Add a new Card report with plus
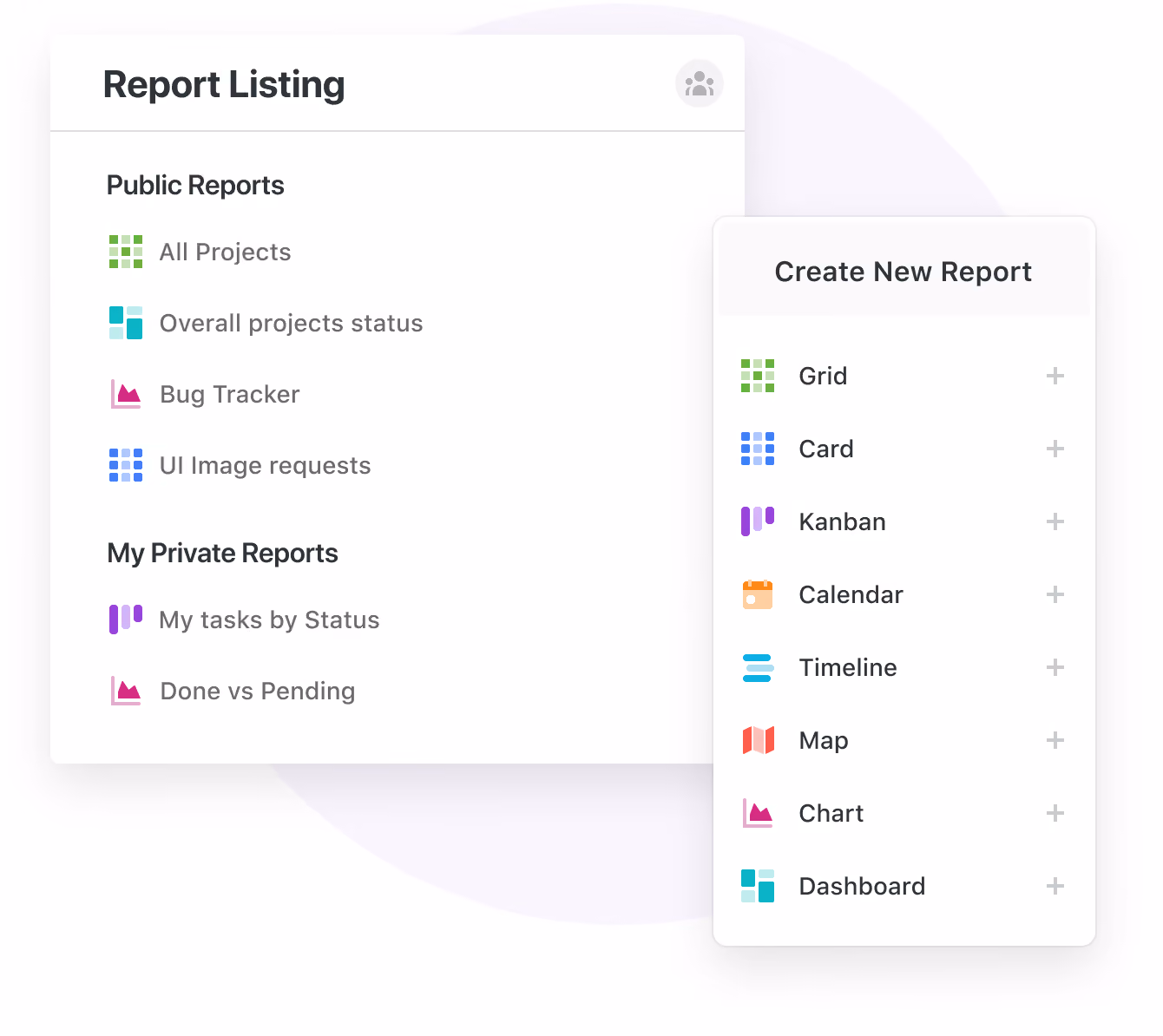Viewport: 1163px width, 1036px height. point(1055,449)
